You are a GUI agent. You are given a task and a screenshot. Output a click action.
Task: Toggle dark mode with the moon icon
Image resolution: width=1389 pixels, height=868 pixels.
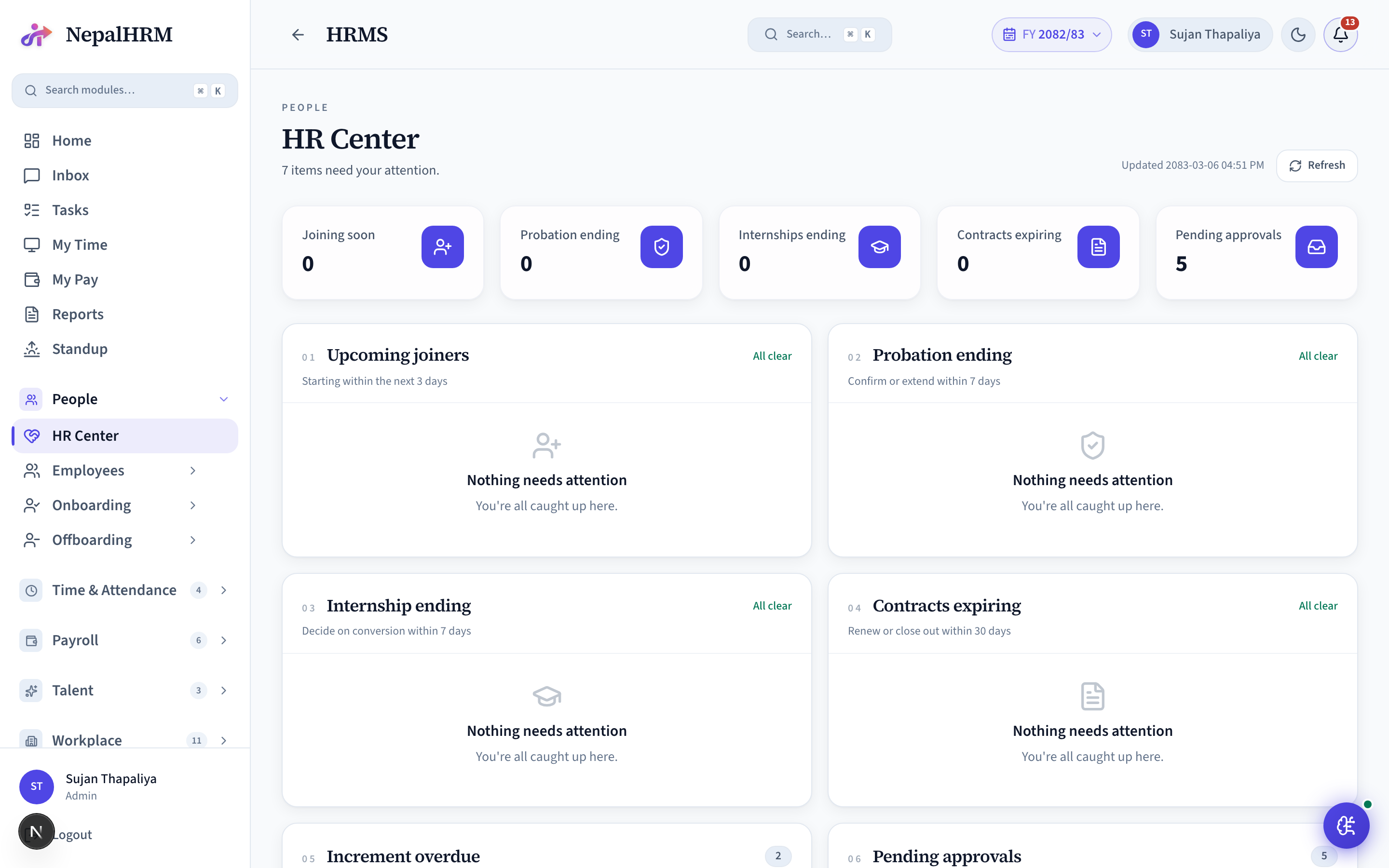tap(1298, 34)
